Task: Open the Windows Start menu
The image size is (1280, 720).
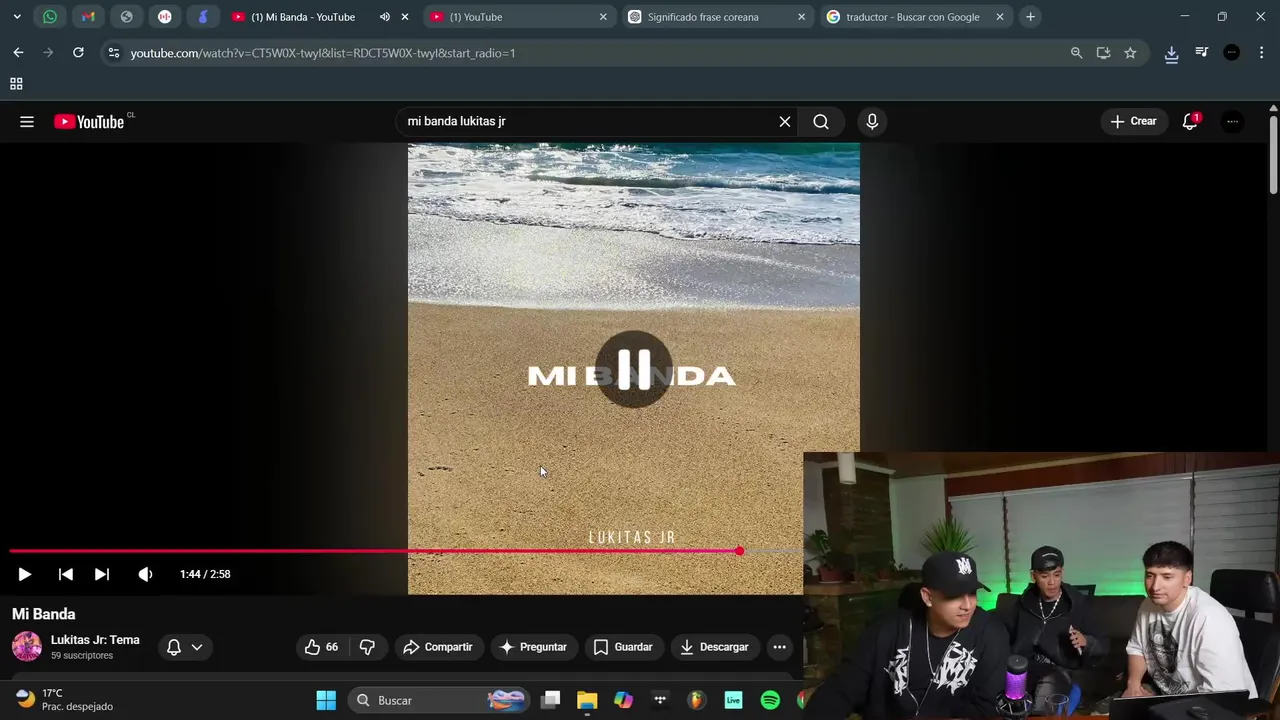Action: pos(326,700)
